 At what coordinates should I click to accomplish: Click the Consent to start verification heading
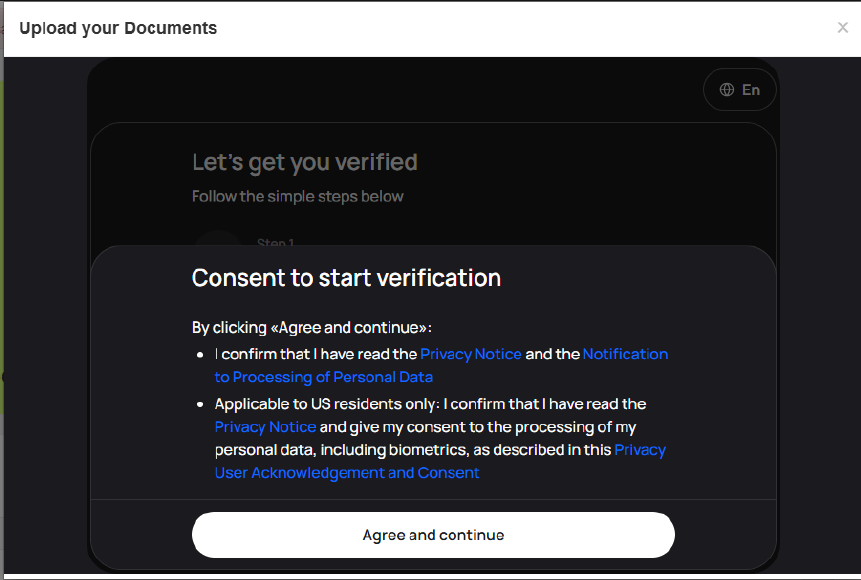tap(346, 278)
